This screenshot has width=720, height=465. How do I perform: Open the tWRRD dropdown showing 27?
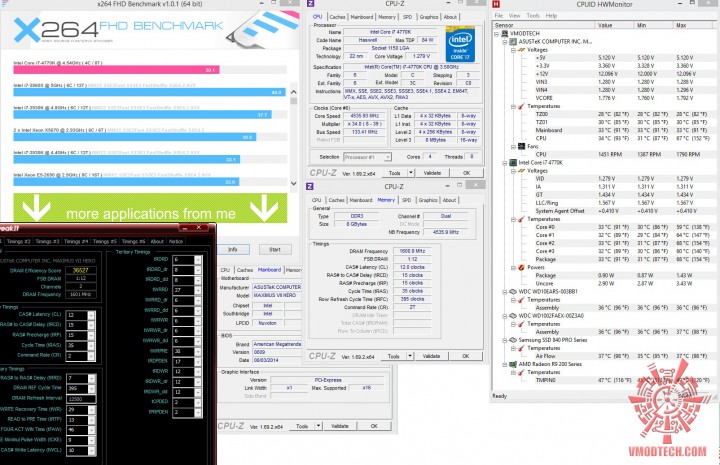coord(198,290)
